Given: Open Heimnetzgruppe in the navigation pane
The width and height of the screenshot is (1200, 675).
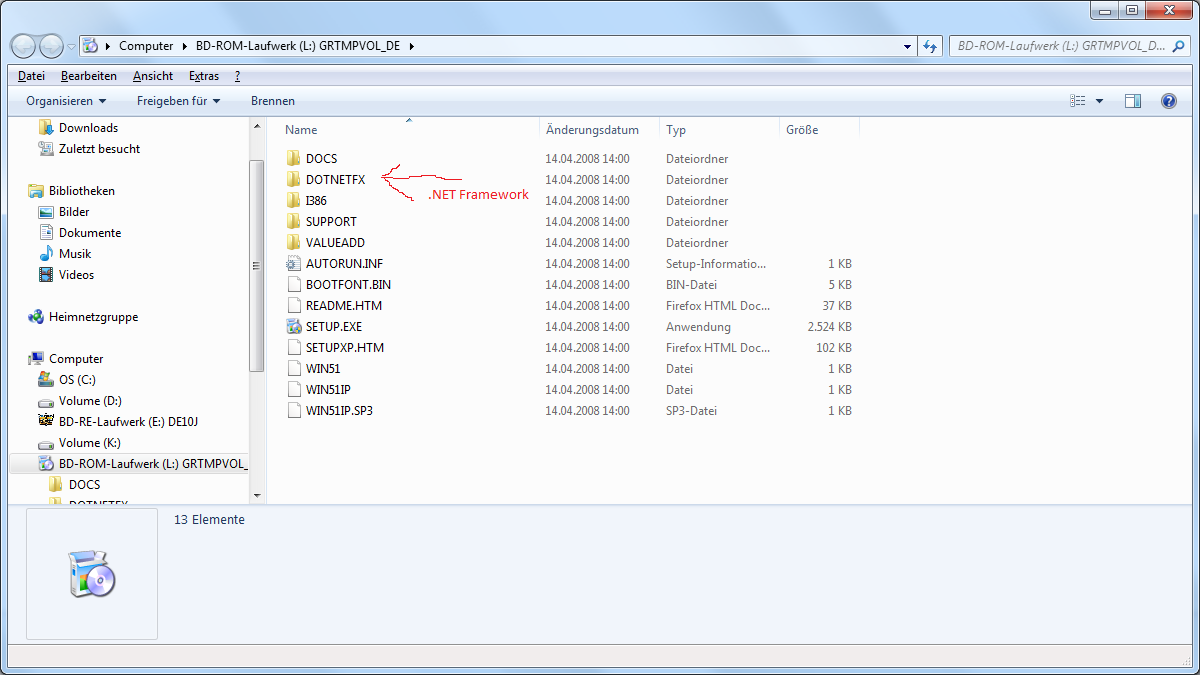Looking at the screenshot, I should [x=93, y=317].
